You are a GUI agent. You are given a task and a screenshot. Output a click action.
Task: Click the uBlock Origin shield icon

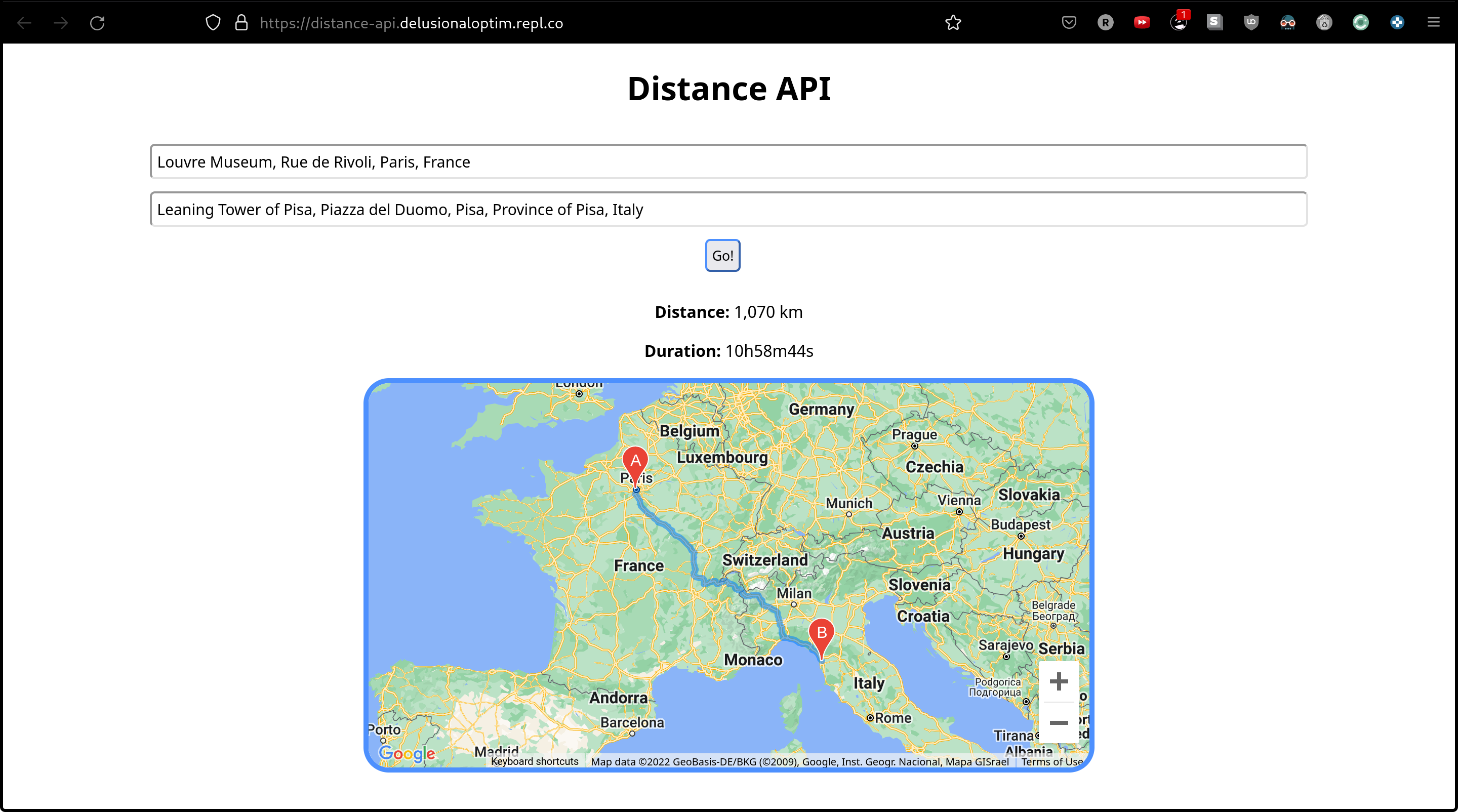pos(1251,23)
